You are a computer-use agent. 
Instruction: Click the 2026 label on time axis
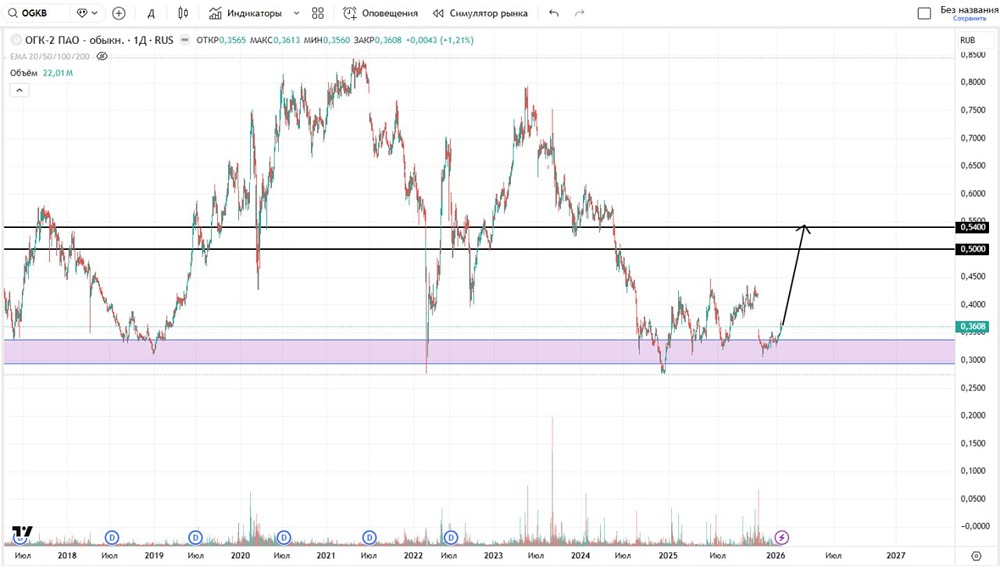click(x=776, y=555)
